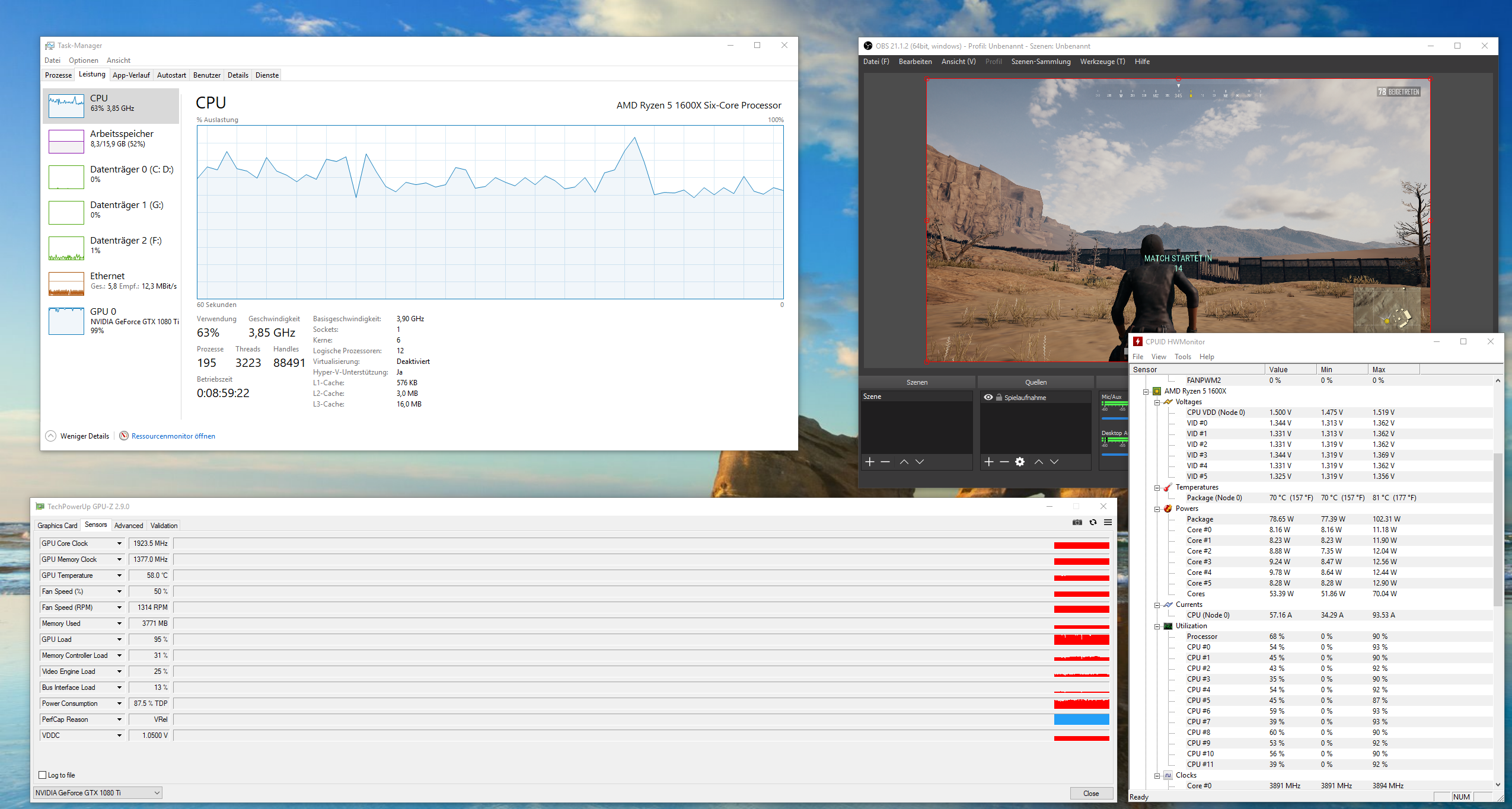
Task: Collapse the Voltages tree node in HWMonitor
Action: (1157, 402)
